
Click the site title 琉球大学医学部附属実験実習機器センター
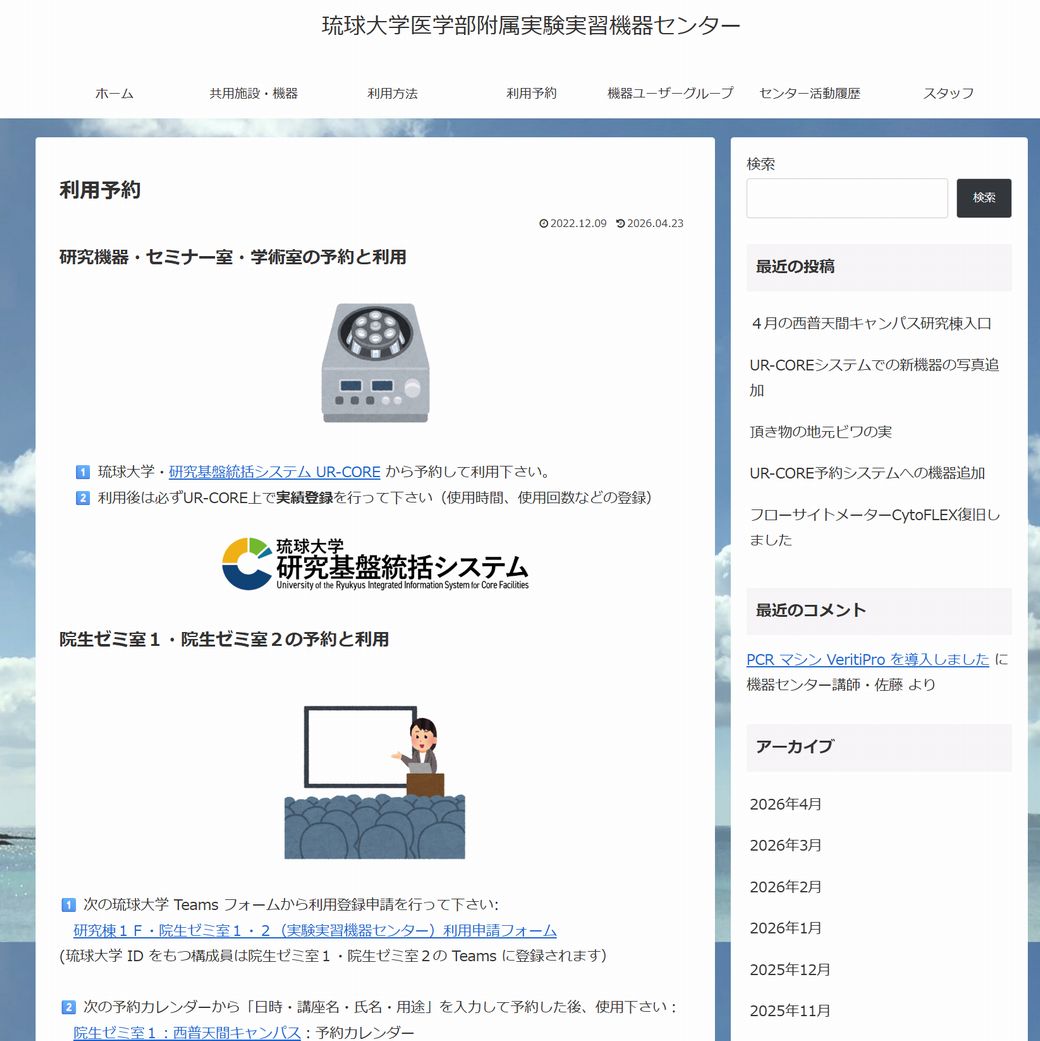pos(531,26)
